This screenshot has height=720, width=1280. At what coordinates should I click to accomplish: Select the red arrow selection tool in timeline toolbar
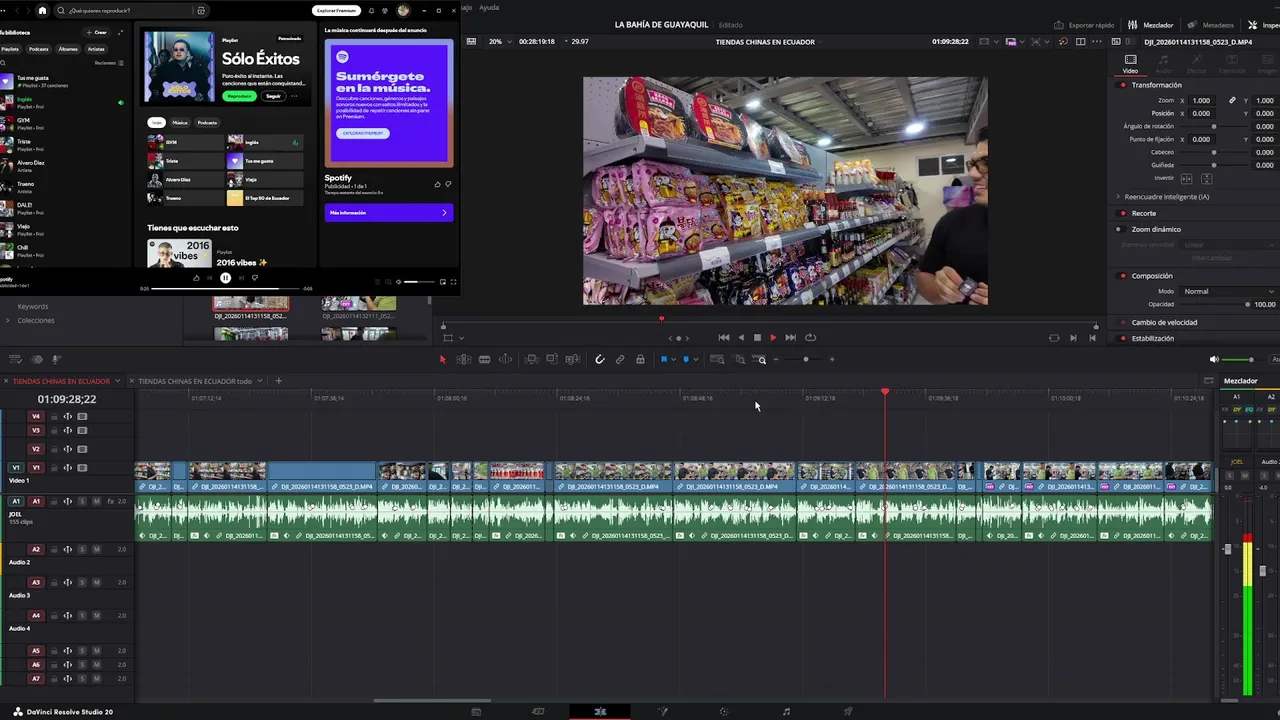tap(443, 359)
